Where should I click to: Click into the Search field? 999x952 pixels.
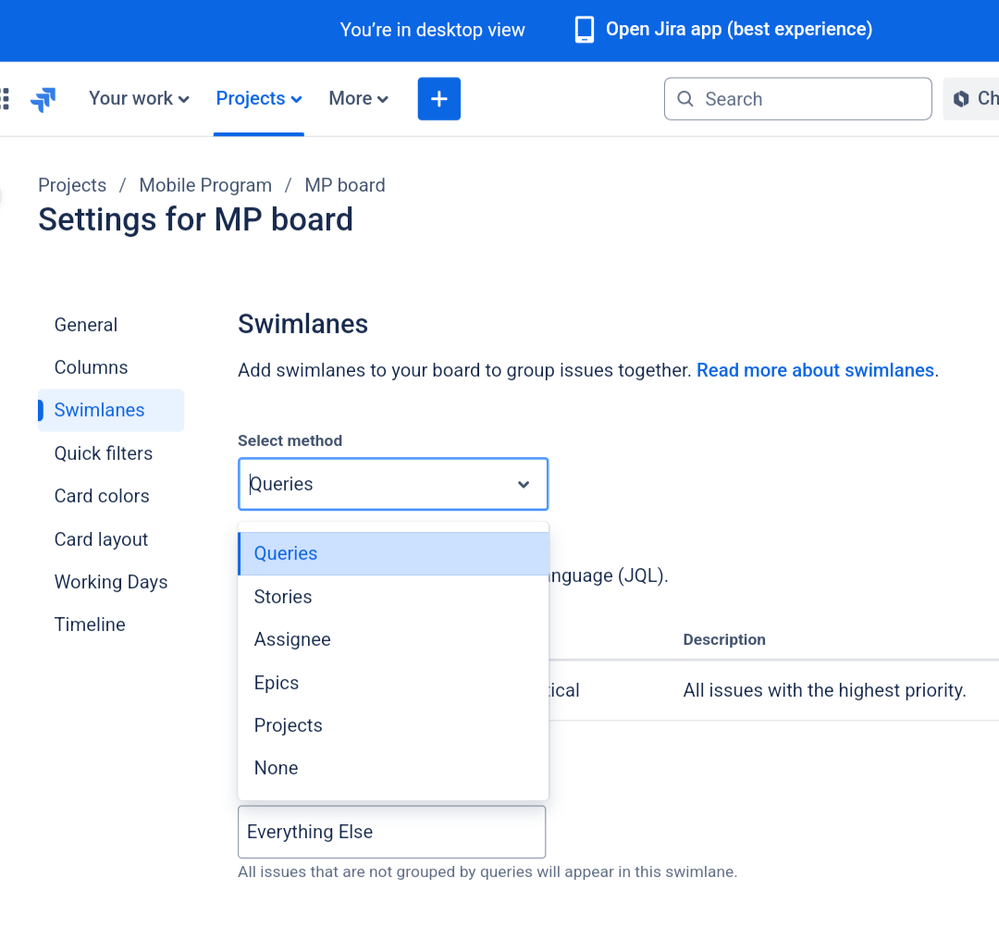pos(798,99)
